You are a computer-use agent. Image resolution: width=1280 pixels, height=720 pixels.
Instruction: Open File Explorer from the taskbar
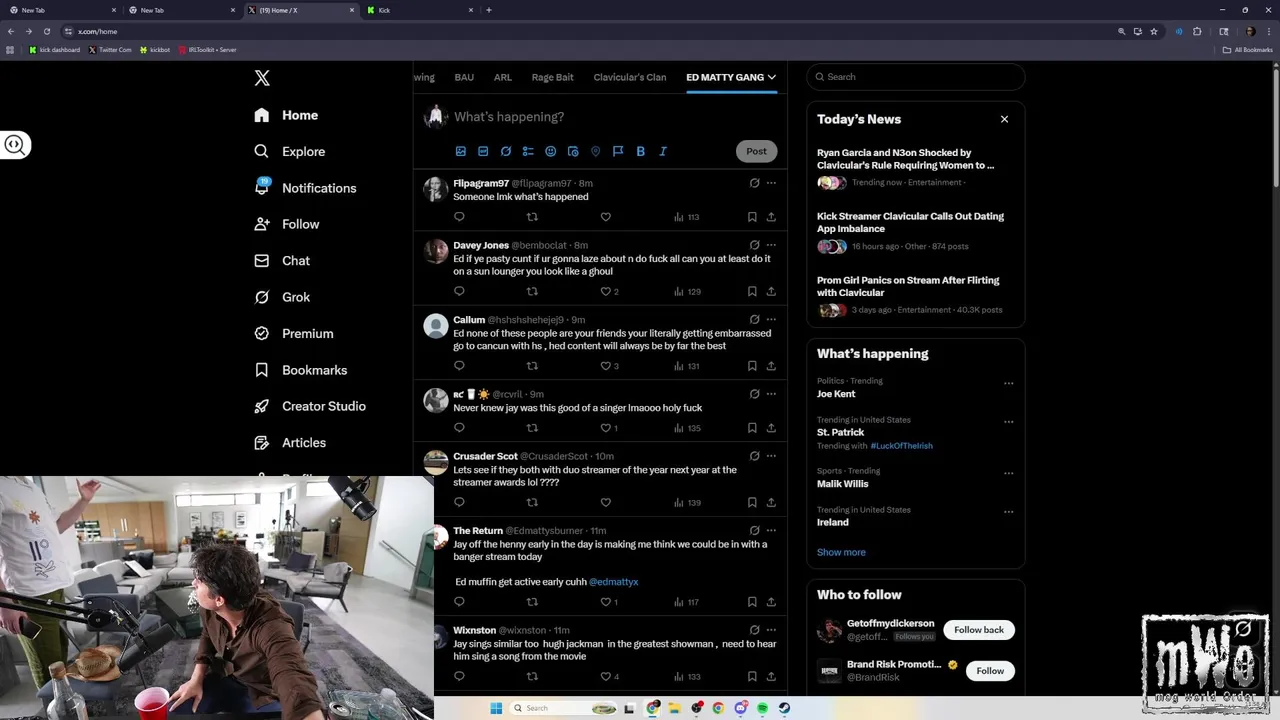tap(675, 708)
